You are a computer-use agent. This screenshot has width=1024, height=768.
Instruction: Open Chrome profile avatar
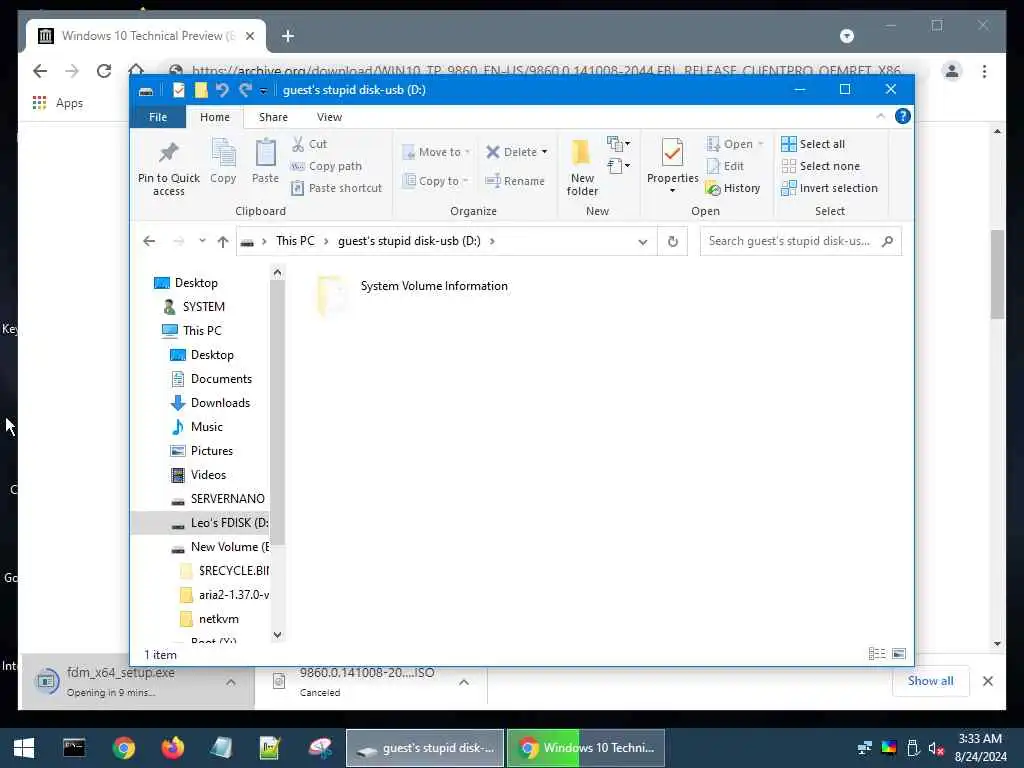pyautogui.click(x=952, y=71)
